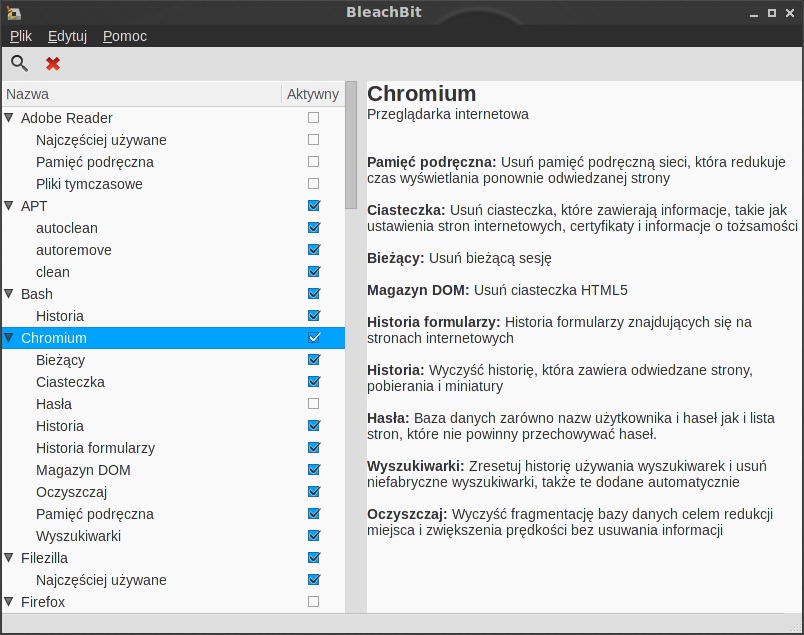Toggle the Chromium group checkbox
Image resolution: width=804 pixels, height=635 pixels.
coord(313,338)
